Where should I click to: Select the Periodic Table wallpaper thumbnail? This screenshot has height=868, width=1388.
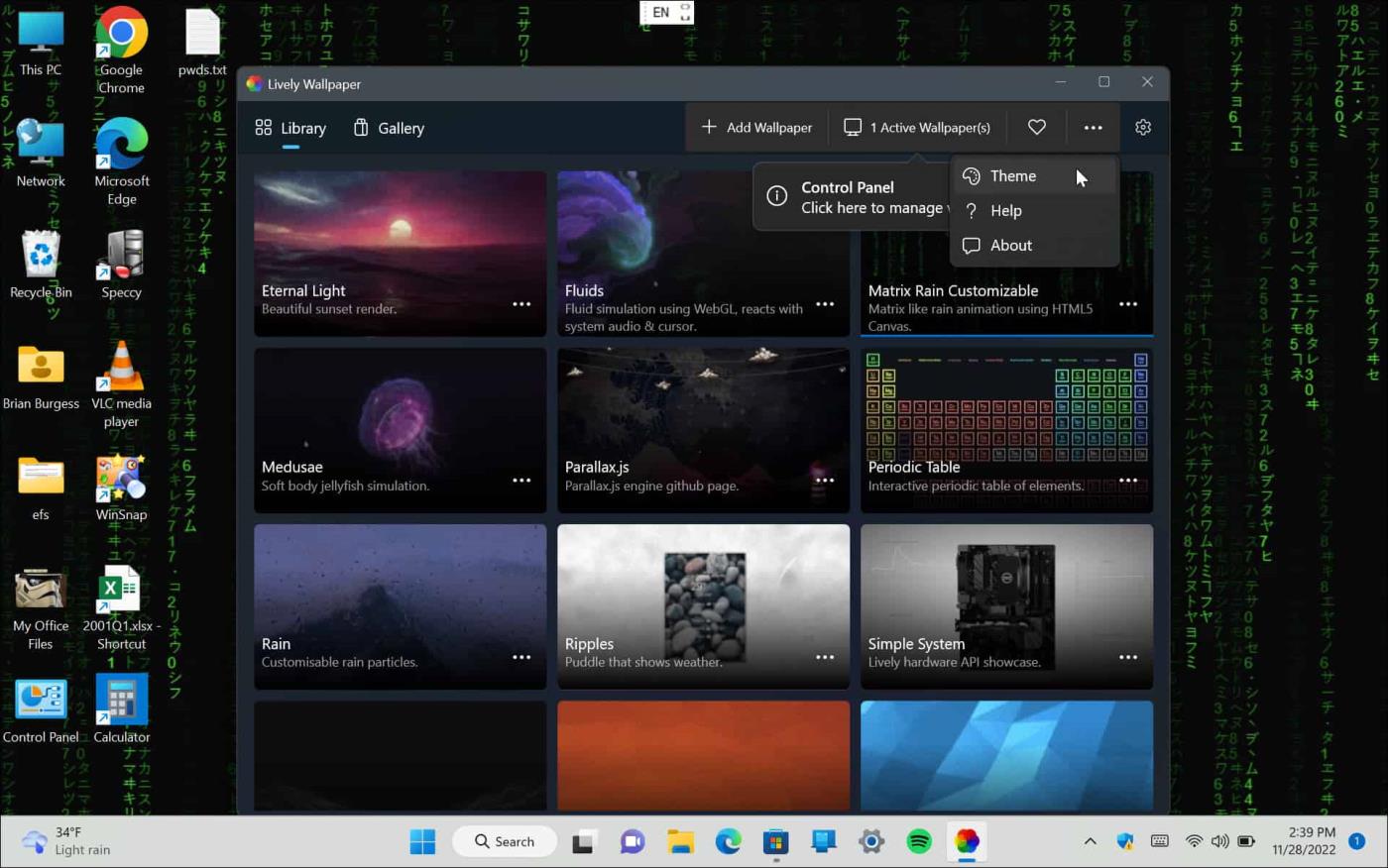[1006, 429]
